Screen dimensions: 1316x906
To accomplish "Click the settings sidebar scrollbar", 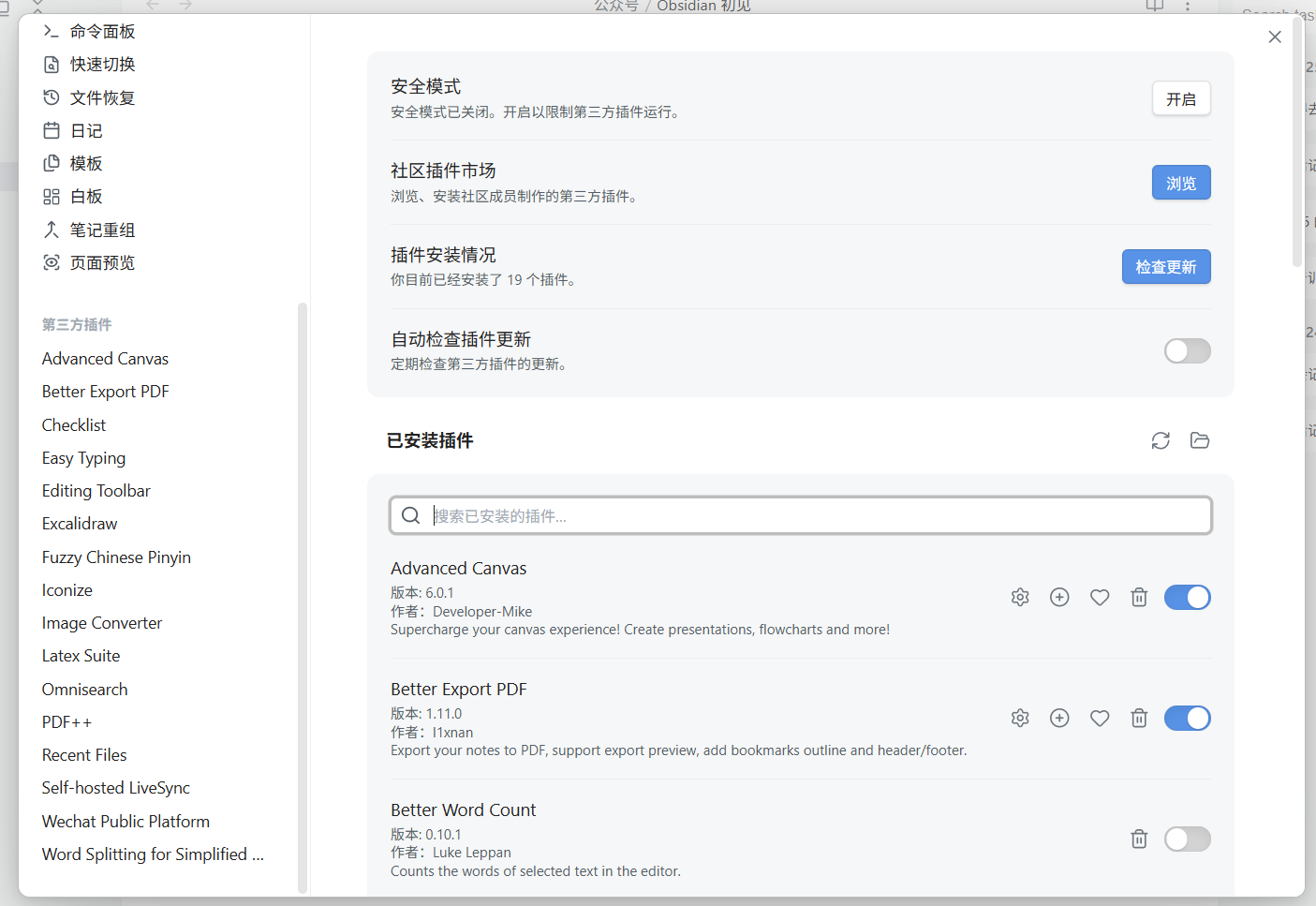I will [303, 598].
